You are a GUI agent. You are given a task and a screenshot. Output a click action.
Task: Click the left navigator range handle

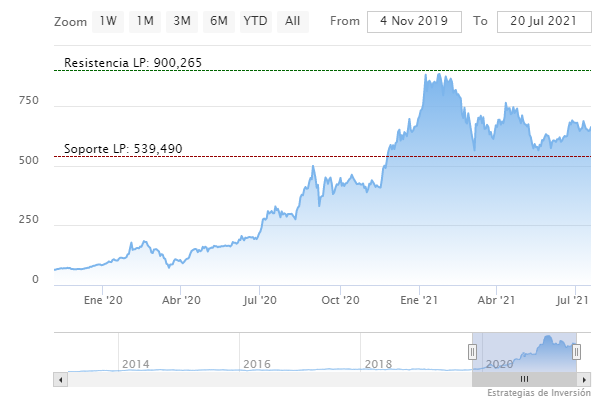tap(473, 351)
